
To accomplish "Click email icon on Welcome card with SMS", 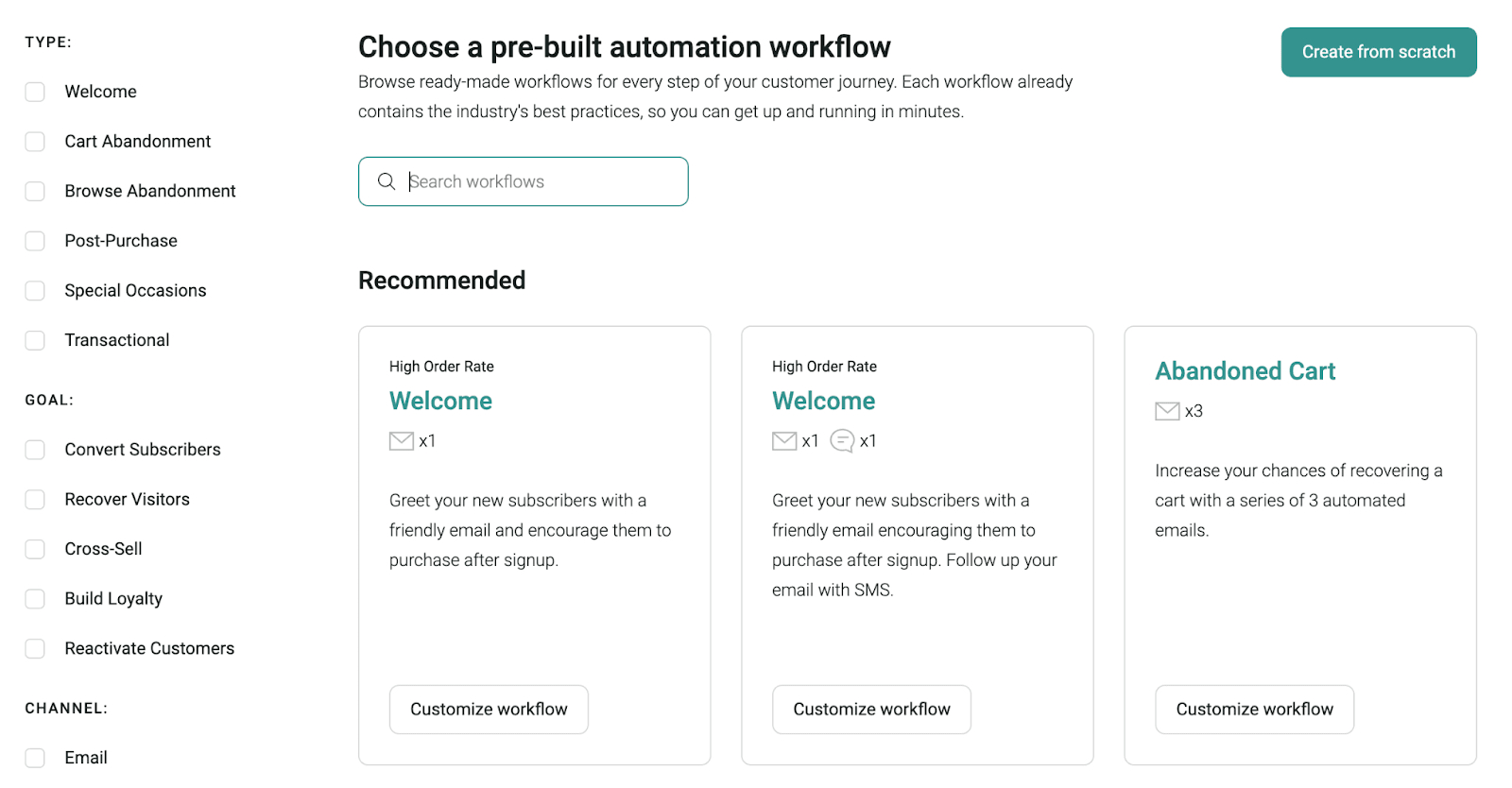I will [x=784, y=441].
